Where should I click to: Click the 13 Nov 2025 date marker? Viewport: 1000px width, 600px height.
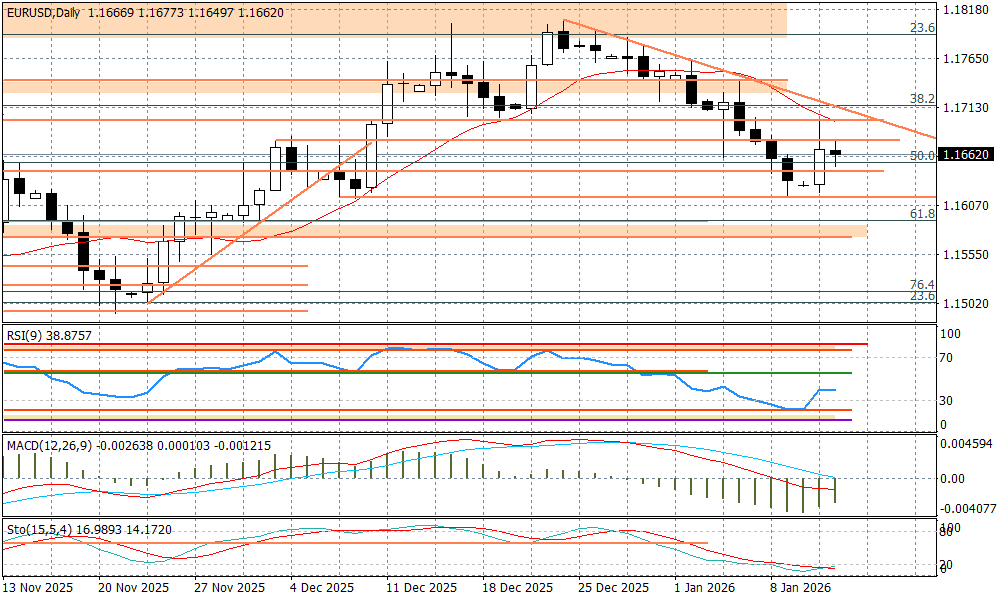(38, 588)
